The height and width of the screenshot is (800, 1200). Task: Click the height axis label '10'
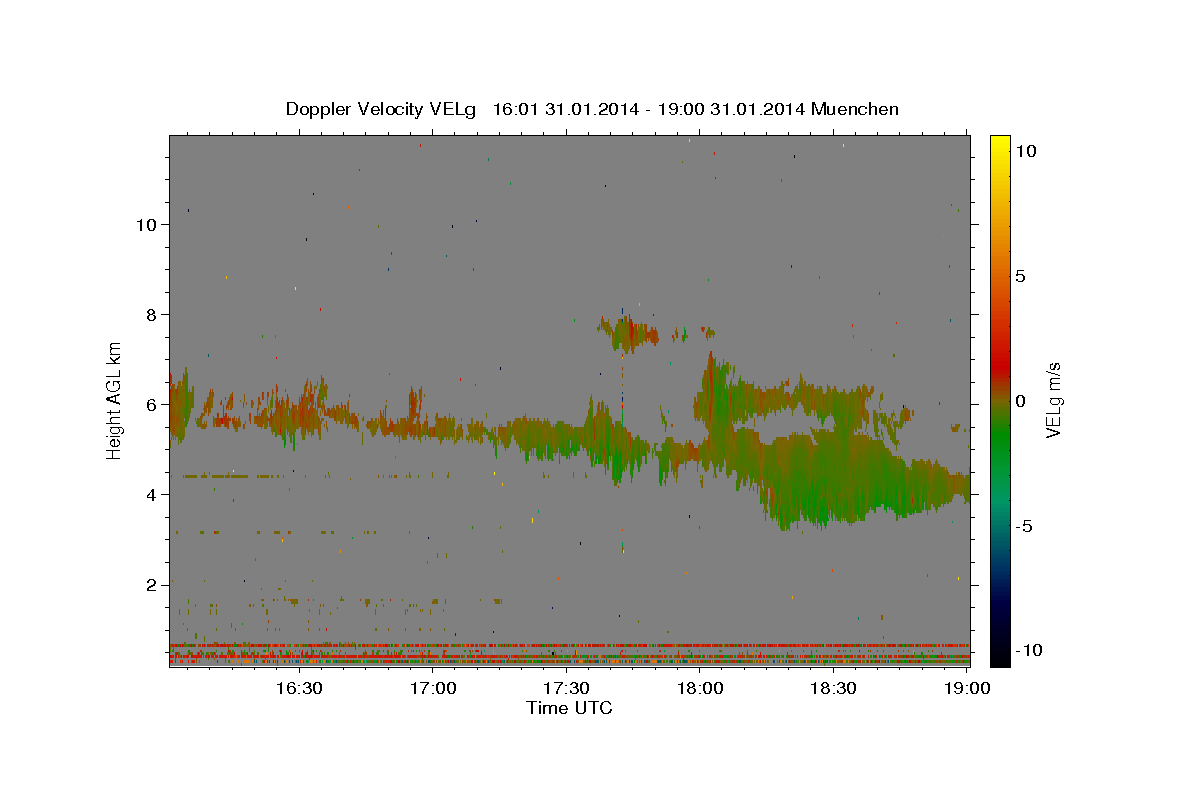point(147,224)
